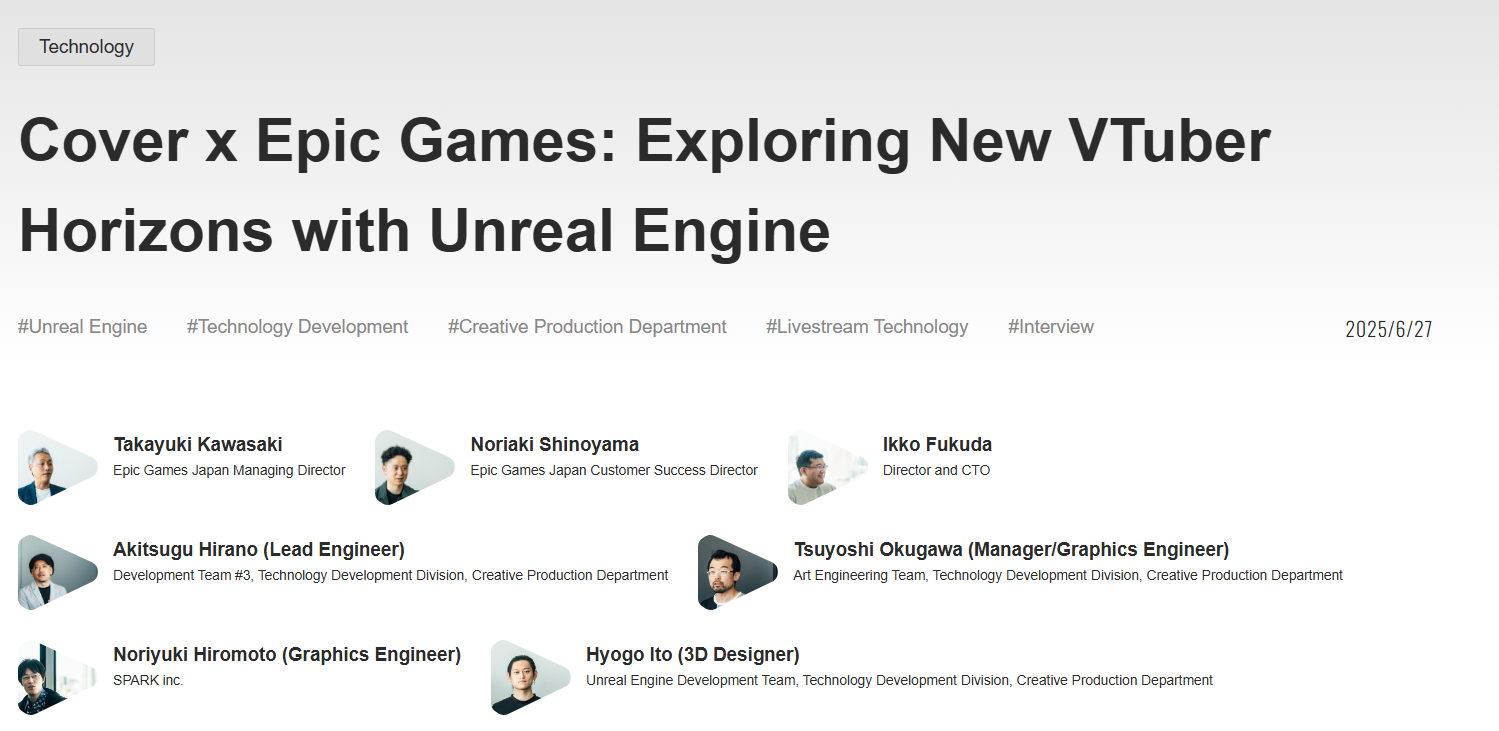This screenshot has width=1499, height=731.
Task: Click the name Noriaki Shinoyama
Action: (x=554, y=444)
